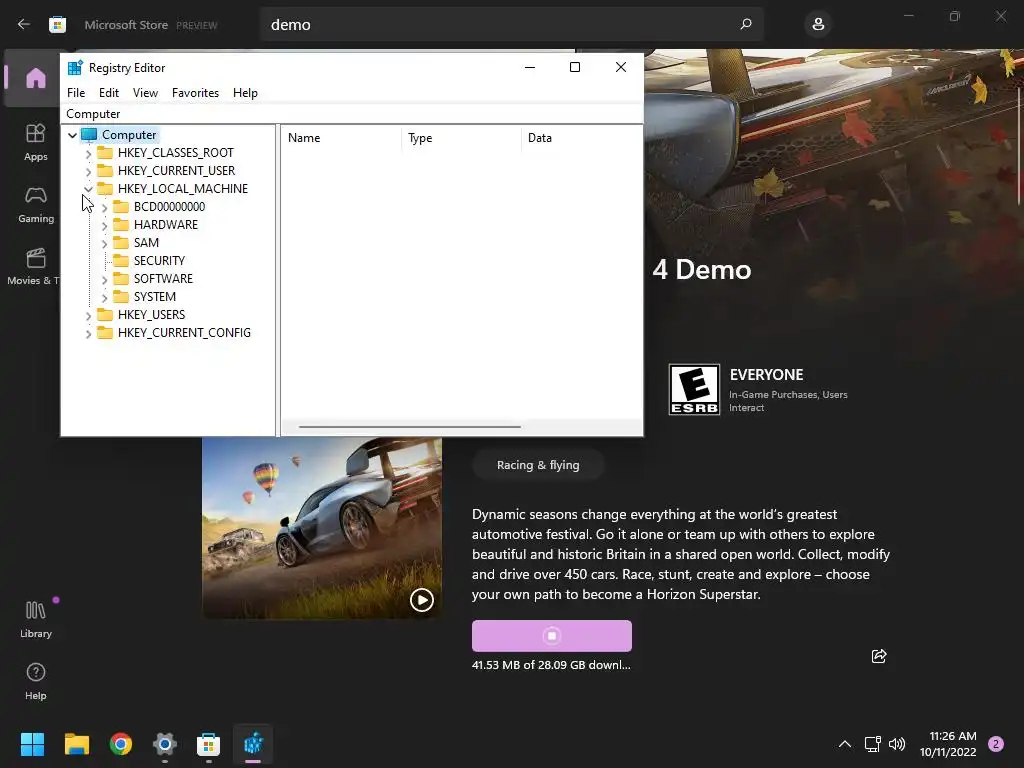The image size is (1024, 768).
Task: Expand SOFTWARE key chevron
Action: tap(104, 280)
